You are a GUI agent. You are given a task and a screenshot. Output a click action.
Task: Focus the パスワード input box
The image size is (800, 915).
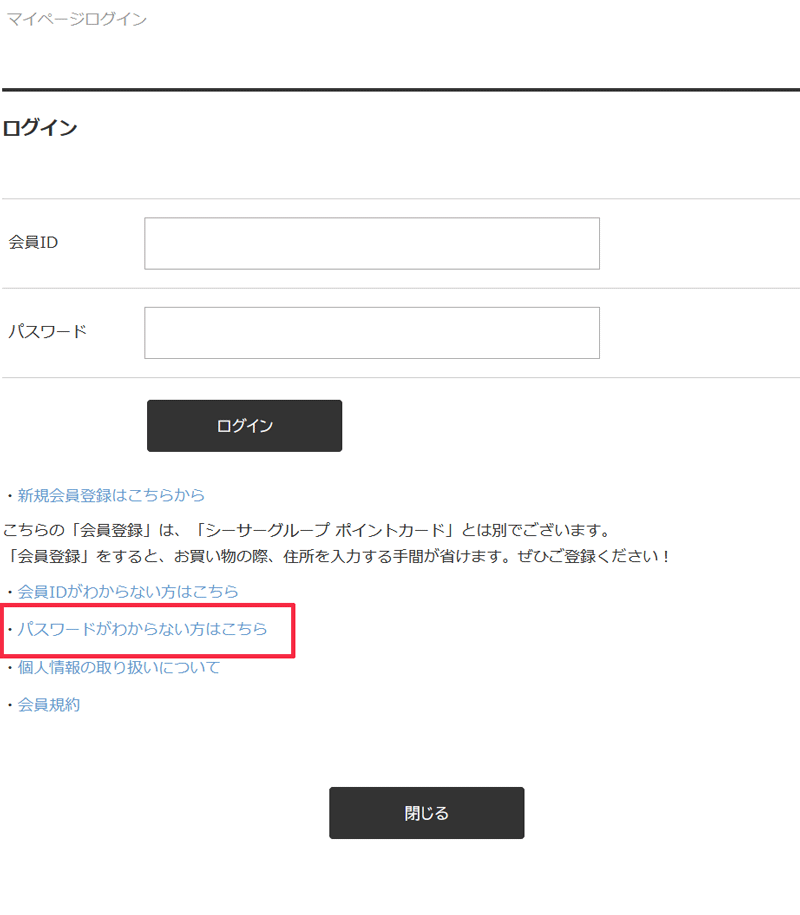[x=371, y=332]
